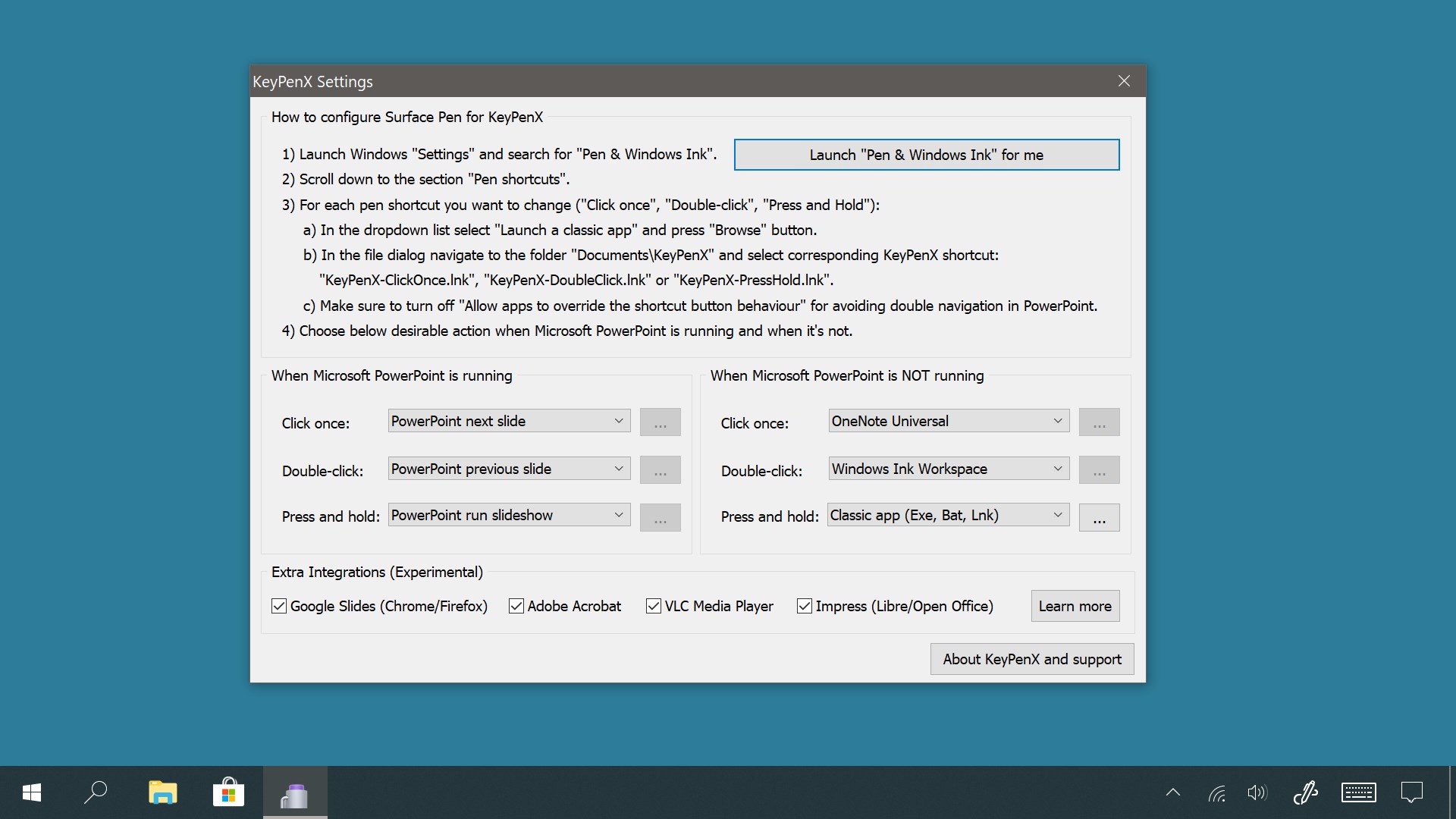Open the Action Center notification icon
Image resolution: width=1456 pixels, height=819 pixels.
coord(1411,793)
